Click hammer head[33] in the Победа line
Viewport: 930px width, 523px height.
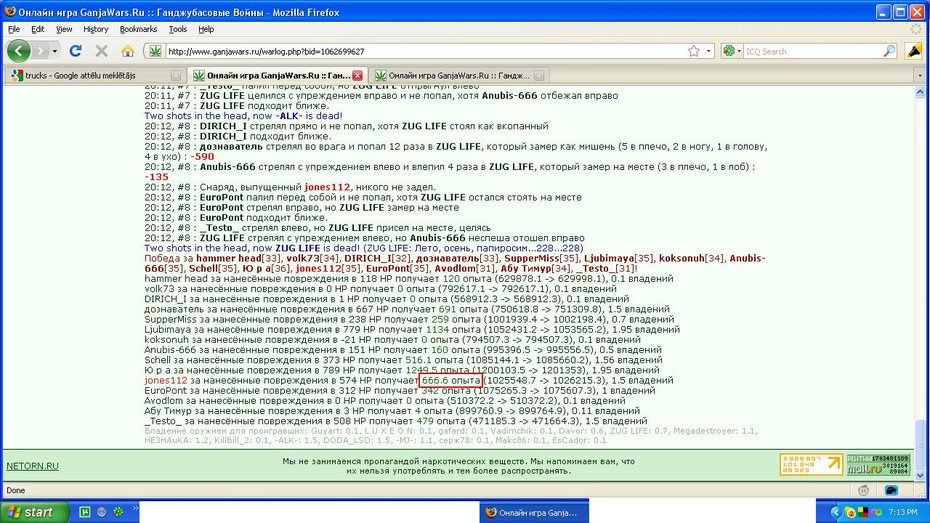click(238, 259)
